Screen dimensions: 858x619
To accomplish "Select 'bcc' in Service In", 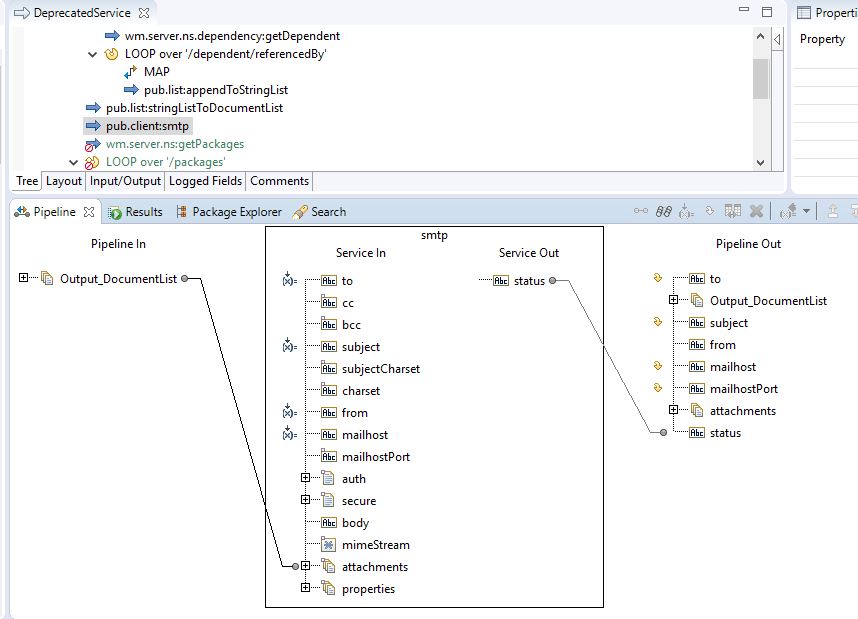I will click(x=351, y=325).
